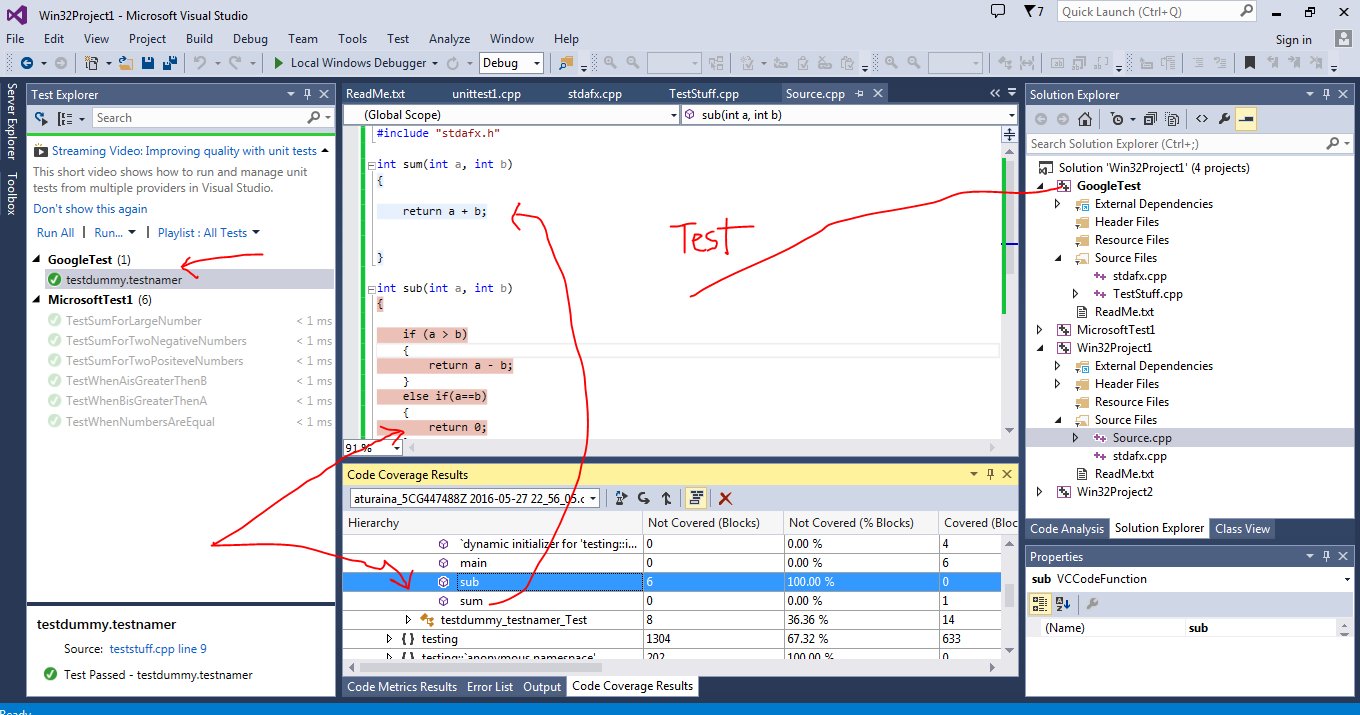Open the Build menu

tap(199, 39)
